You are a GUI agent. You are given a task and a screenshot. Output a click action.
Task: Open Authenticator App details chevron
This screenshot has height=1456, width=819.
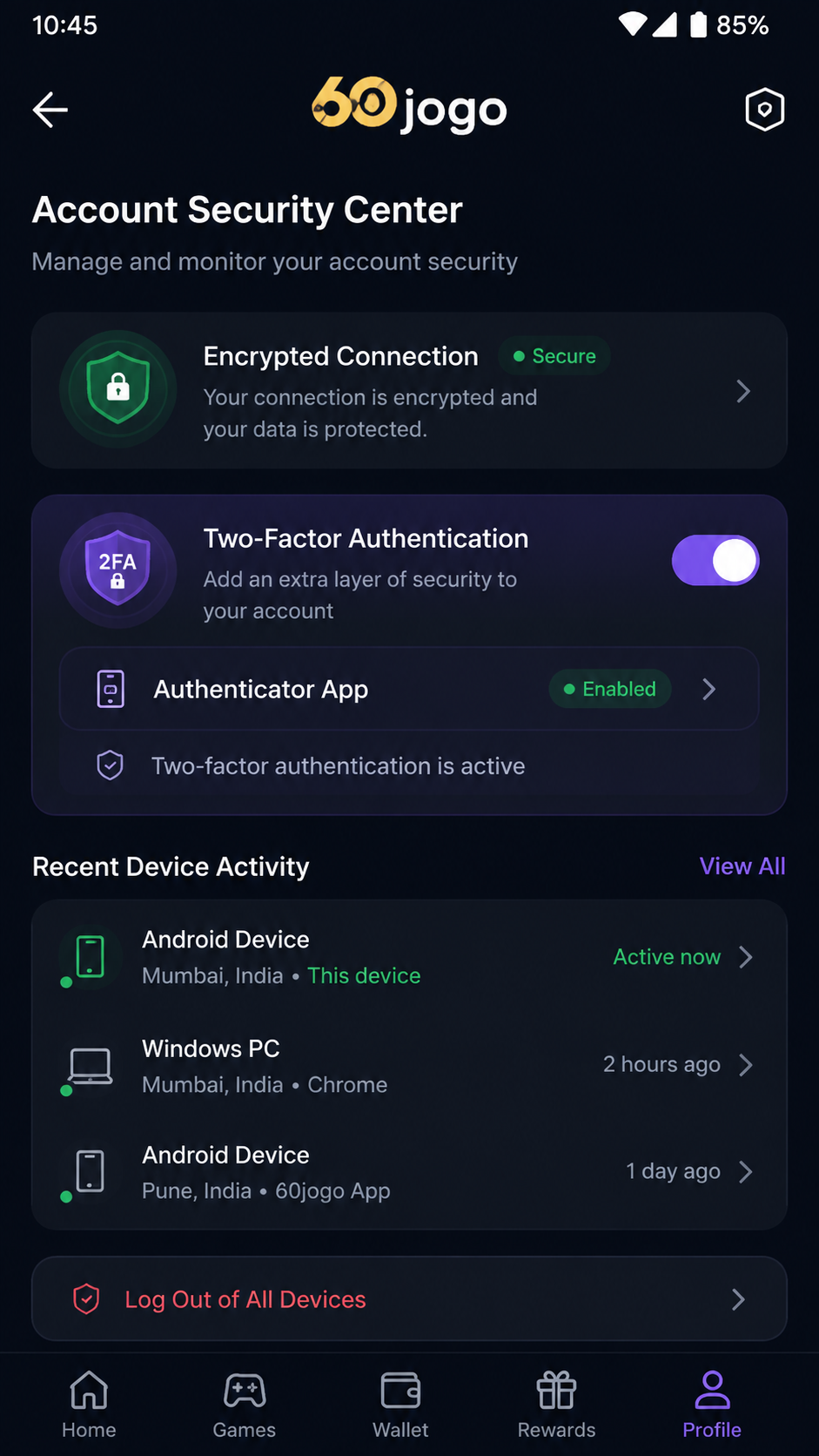click(709, 690)
